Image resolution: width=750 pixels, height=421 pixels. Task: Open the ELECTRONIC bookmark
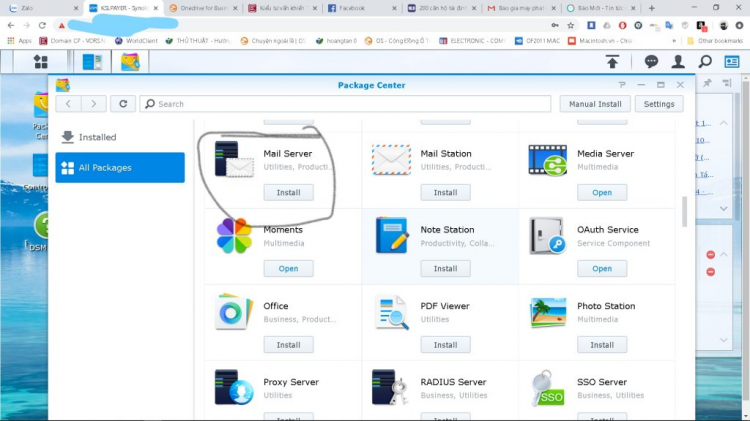472,41
